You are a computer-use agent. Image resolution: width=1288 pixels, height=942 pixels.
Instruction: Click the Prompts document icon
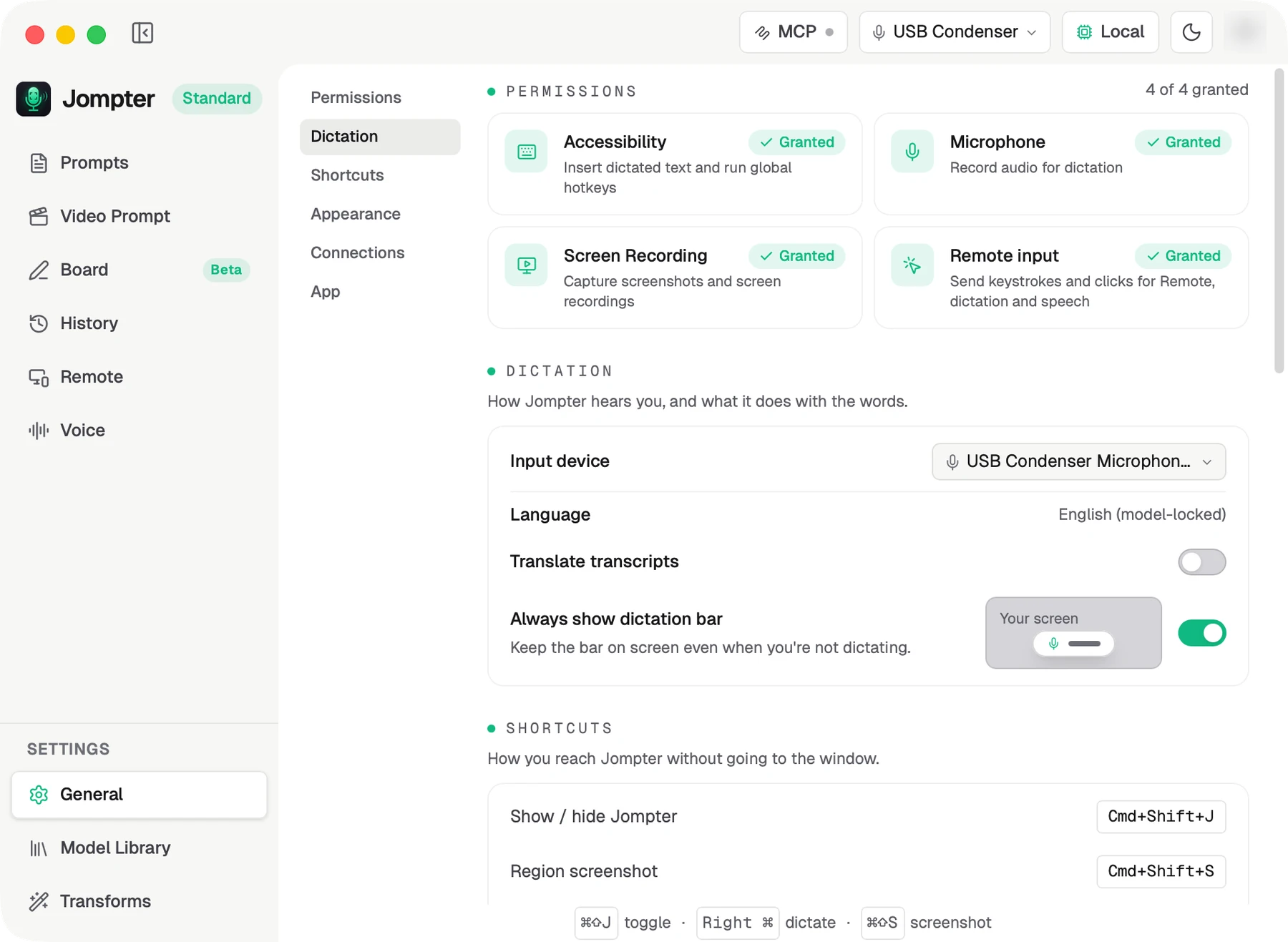click(x=39, y=163)
